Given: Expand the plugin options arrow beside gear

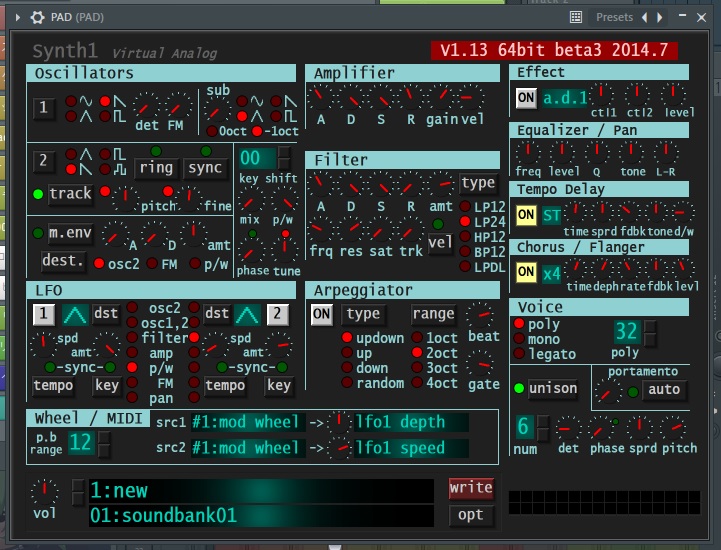Looking at the screenshot, I should tap(17, 17).
